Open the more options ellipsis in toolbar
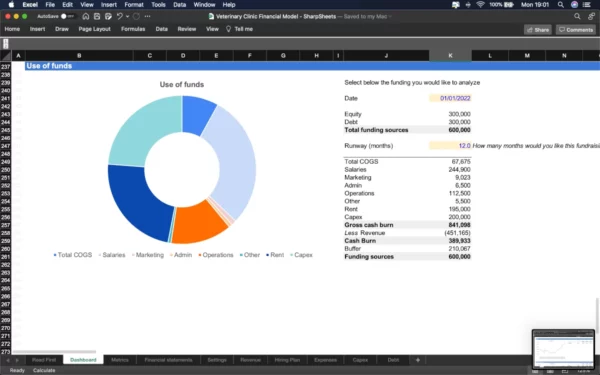 pos(147,16)
